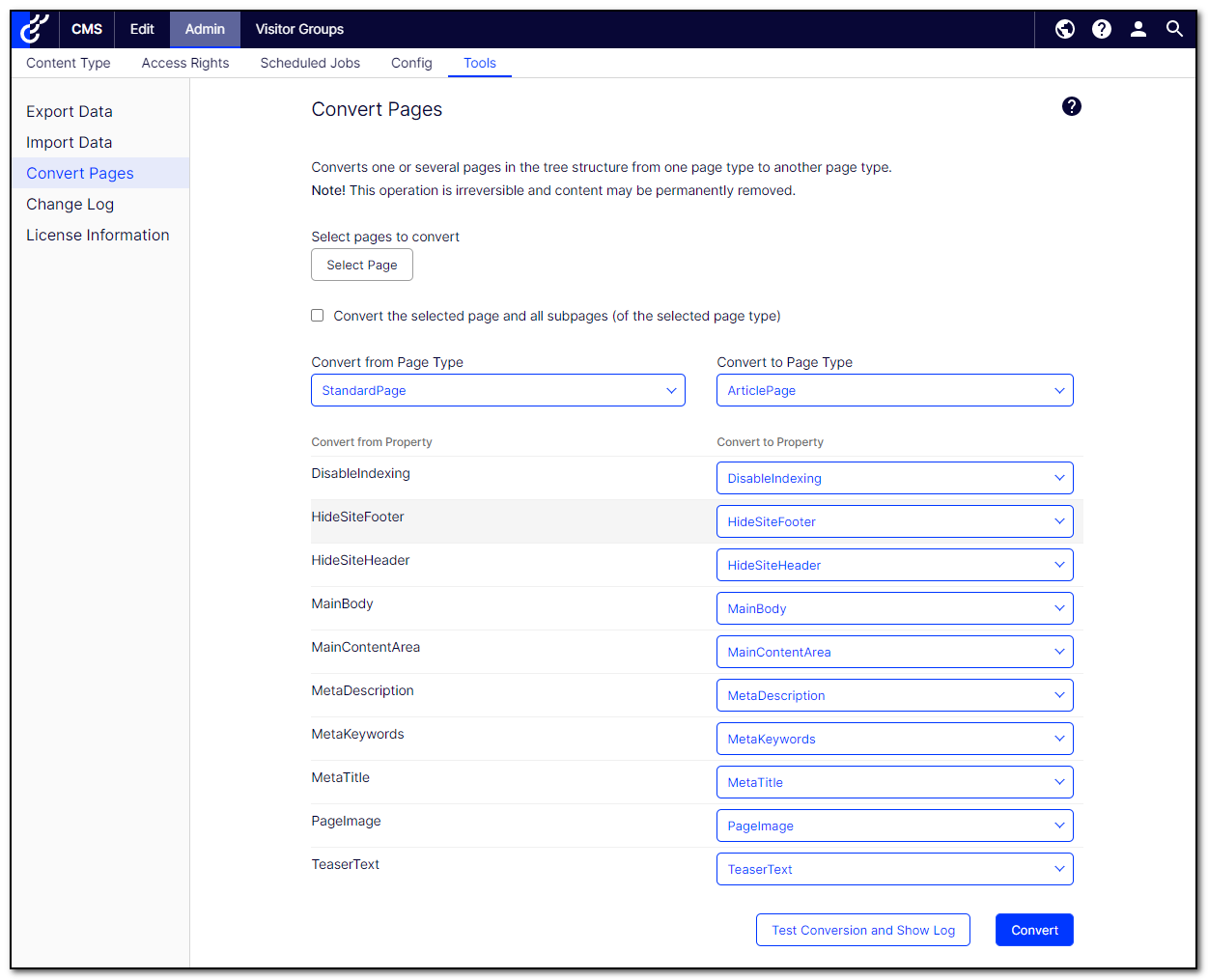Open global help from the top bar
Screen dimensions: 1208x980
[x=1101, y=29]
